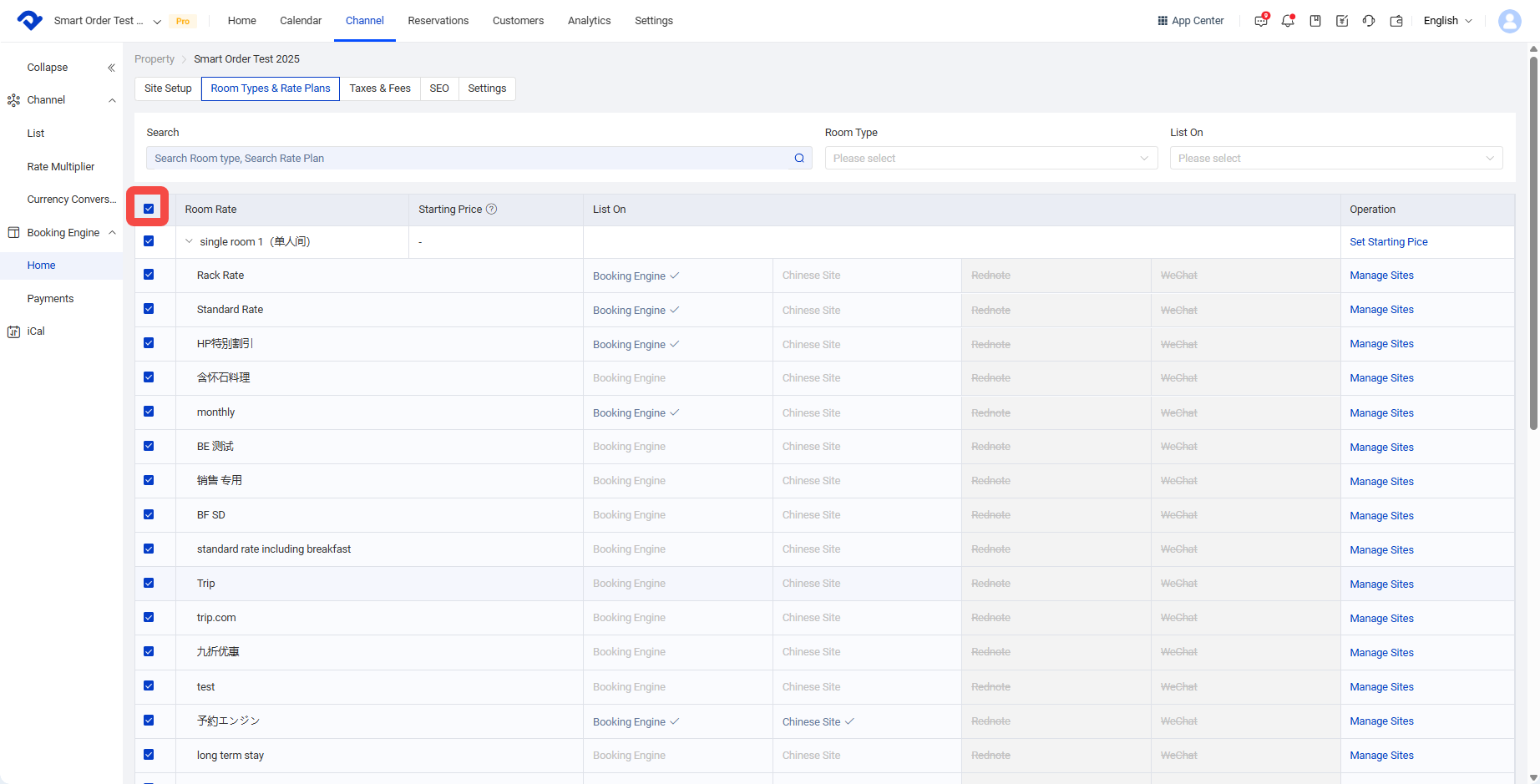Click Manage Sites for Standard Rate
This screenshot has width=1540, height=784.
1382,310
